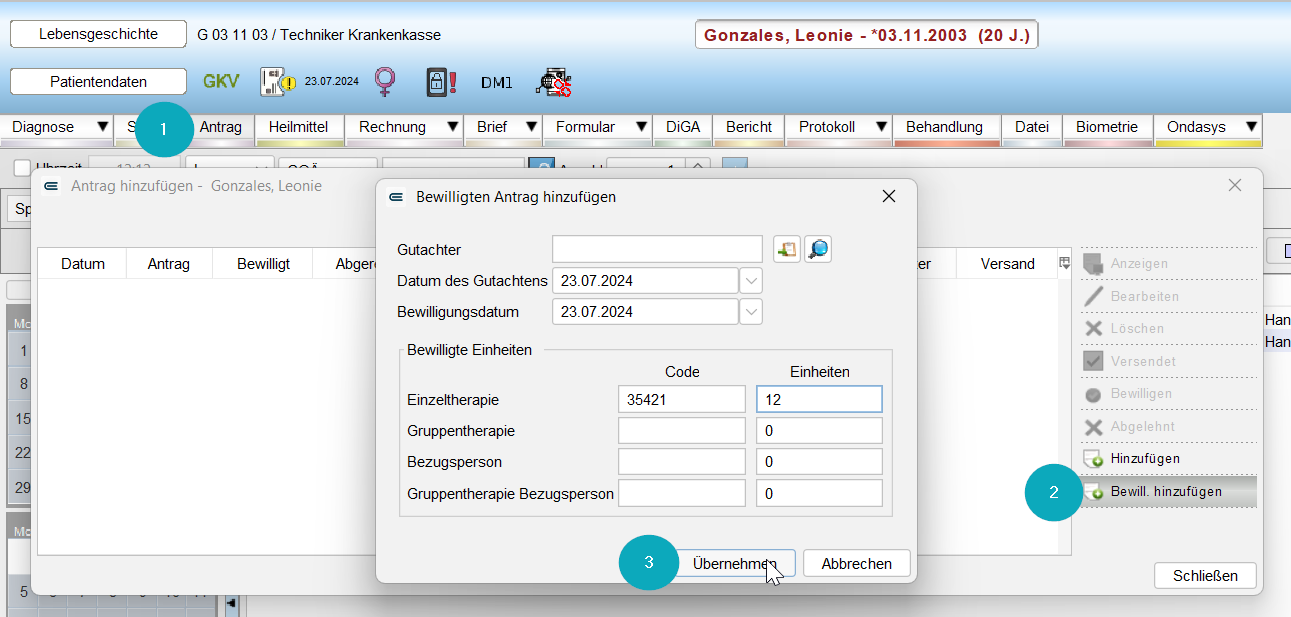Click the Gruppentherapie Code field
Screen dimensions: 1291x617
pyautogui.click(x=682, y=431)
